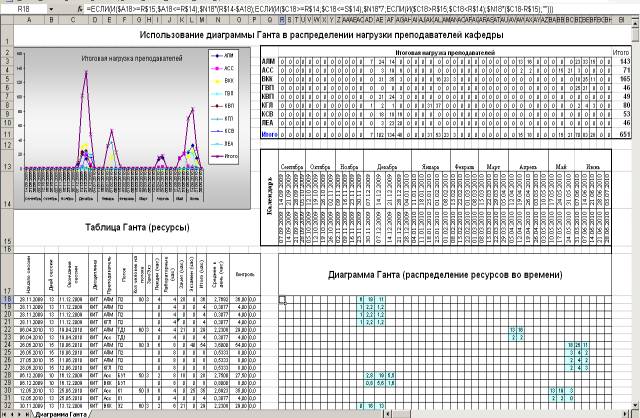Viewport: 640px width, 418px height.
Task: Click total value 165 for ВКК
Action: pos(624,79)
